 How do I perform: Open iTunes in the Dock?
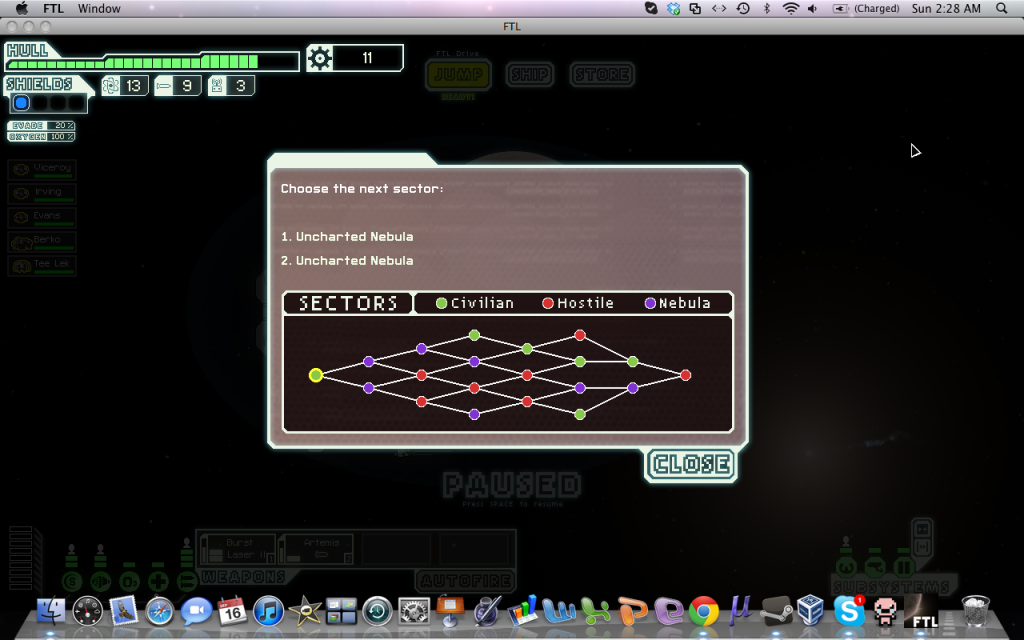268,612
